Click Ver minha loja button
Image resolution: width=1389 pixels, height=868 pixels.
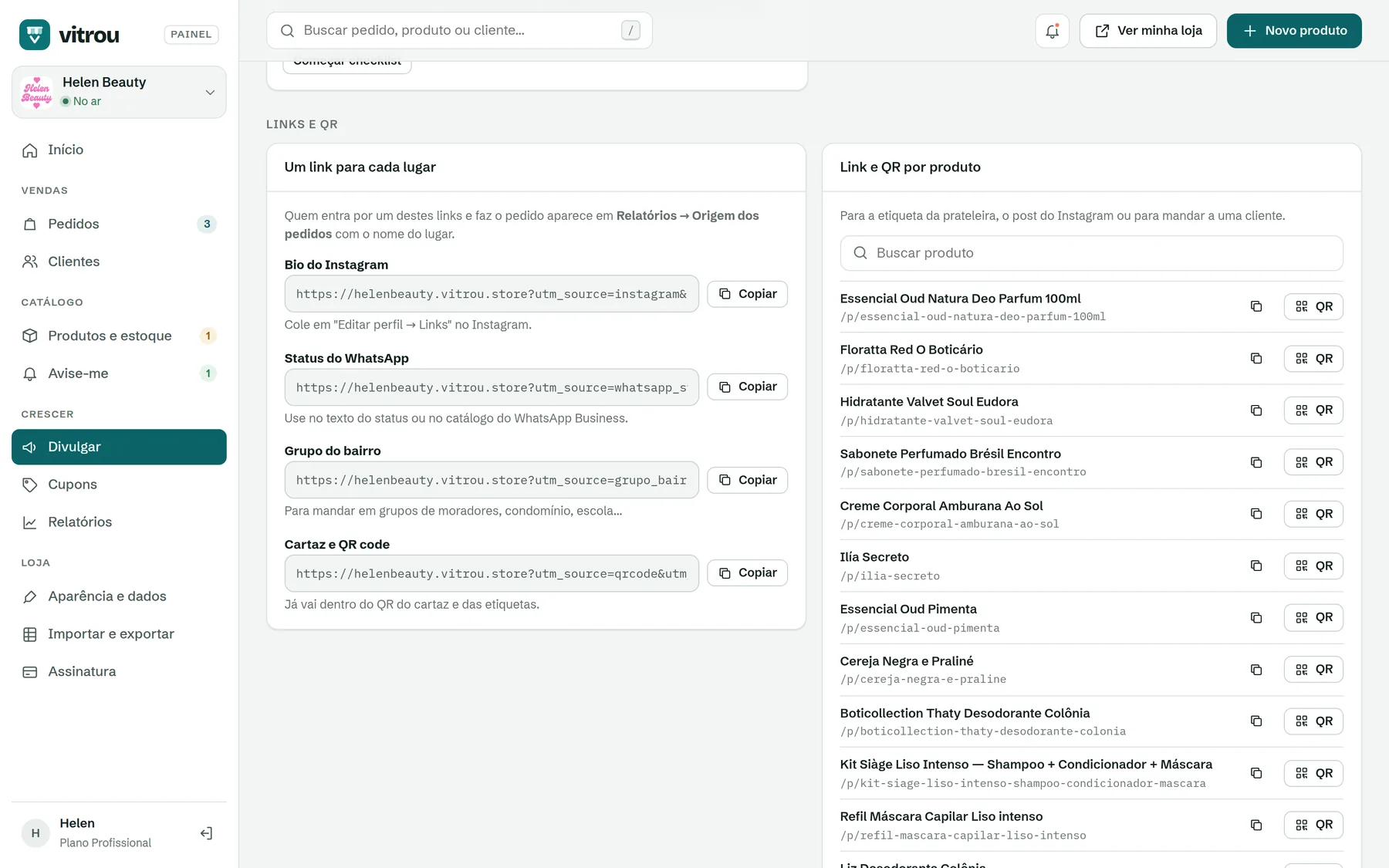pos(1148,31)
